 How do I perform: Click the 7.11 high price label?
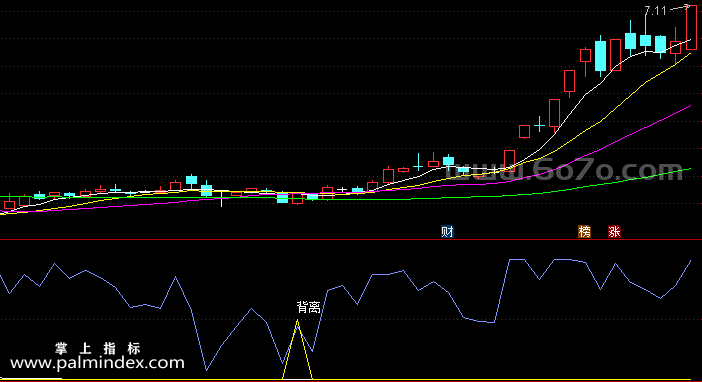pyautogui.click(x=655, y=11)
